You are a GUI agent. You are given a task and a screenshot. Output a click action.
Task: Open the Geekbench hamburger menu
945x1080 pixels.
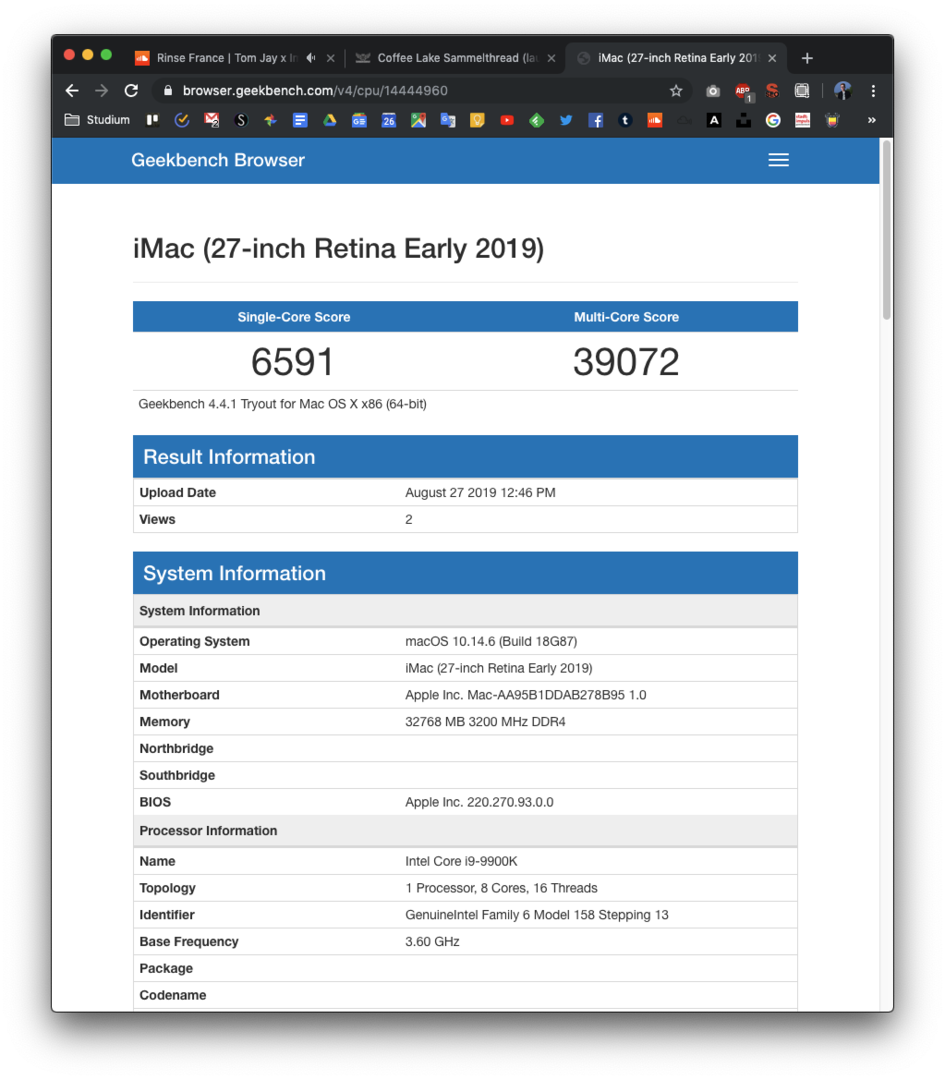[778, 160]
